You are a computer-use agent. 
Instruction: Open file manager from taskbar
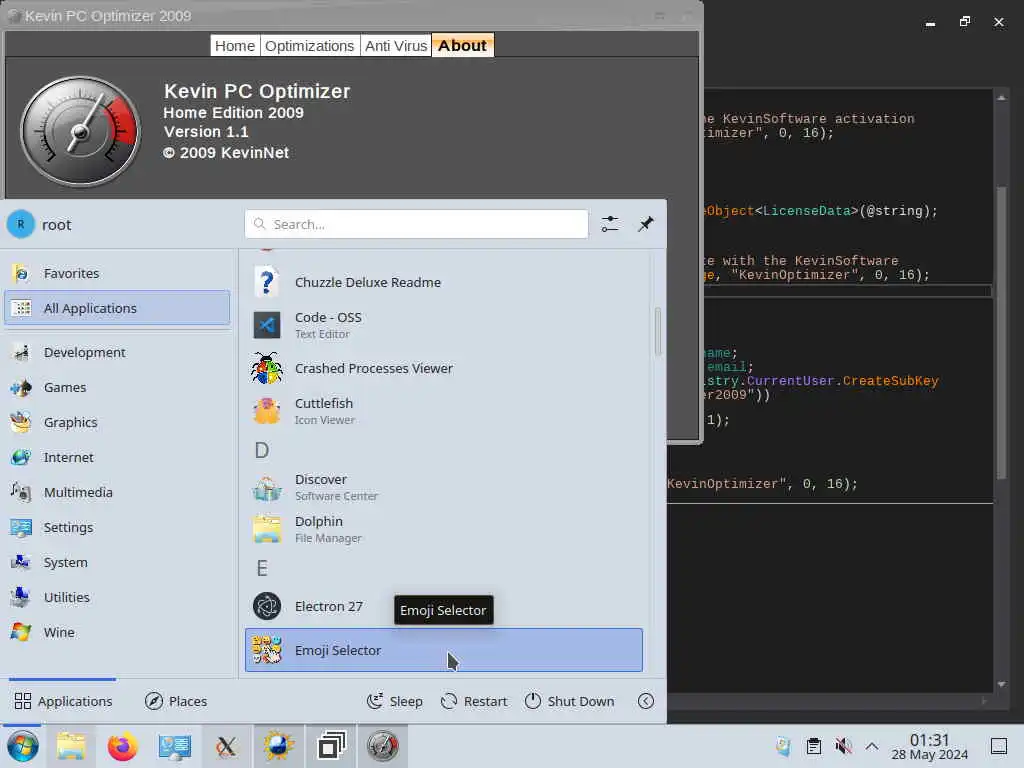click(71, 746)
